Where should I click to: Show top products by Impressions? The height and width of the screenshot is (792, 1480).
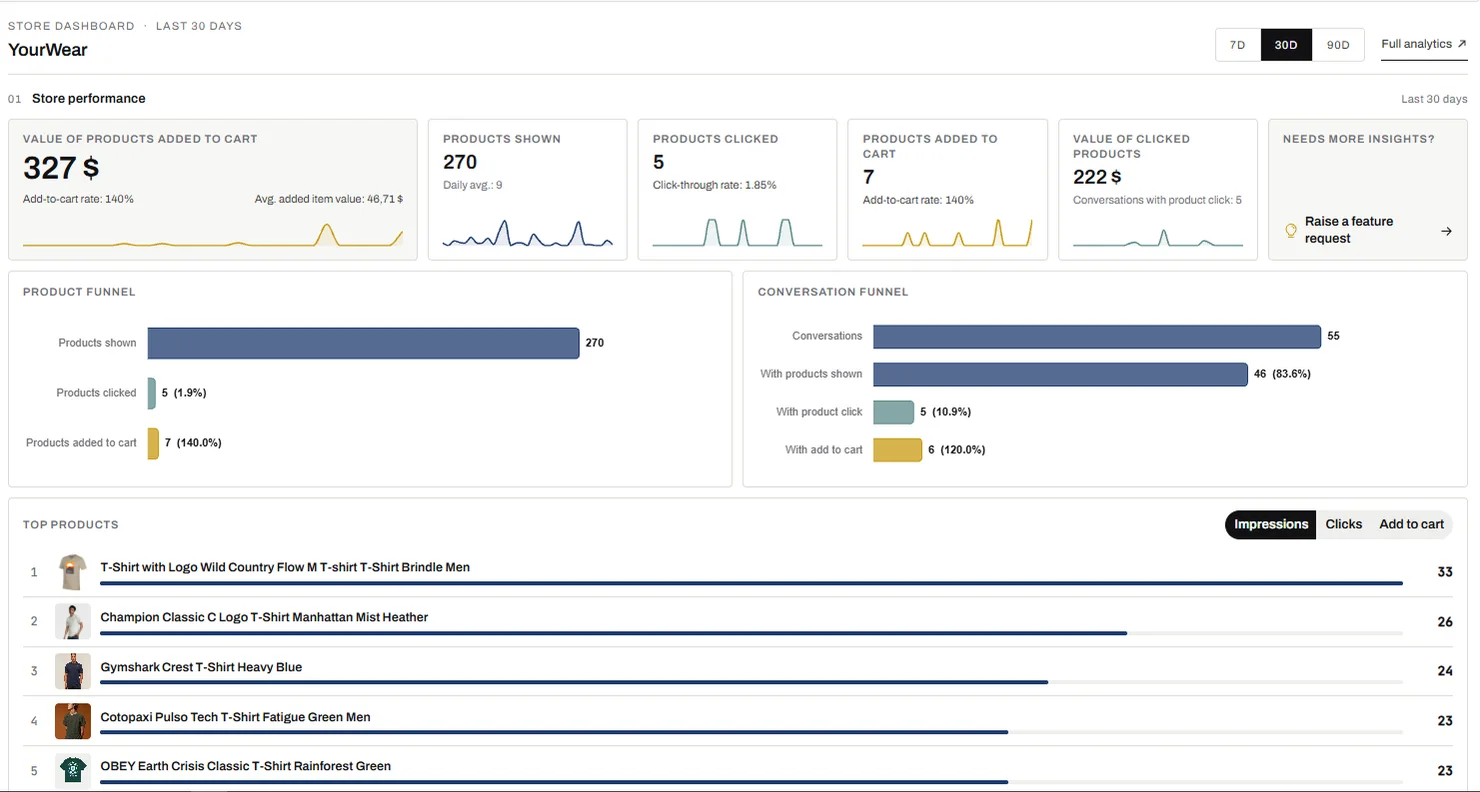tap(1271, 524)
